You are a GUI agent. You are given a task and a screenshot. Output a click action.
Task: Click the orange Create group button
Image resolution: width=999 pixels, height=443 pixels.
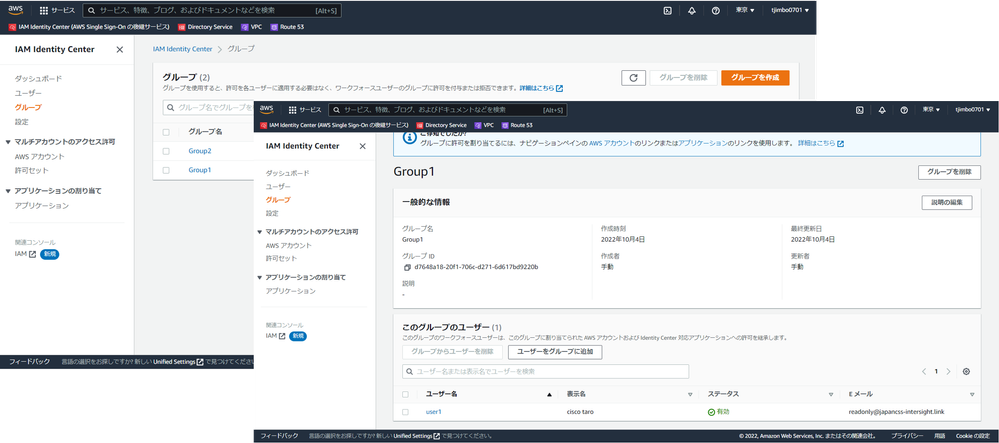tap(755, 77)
